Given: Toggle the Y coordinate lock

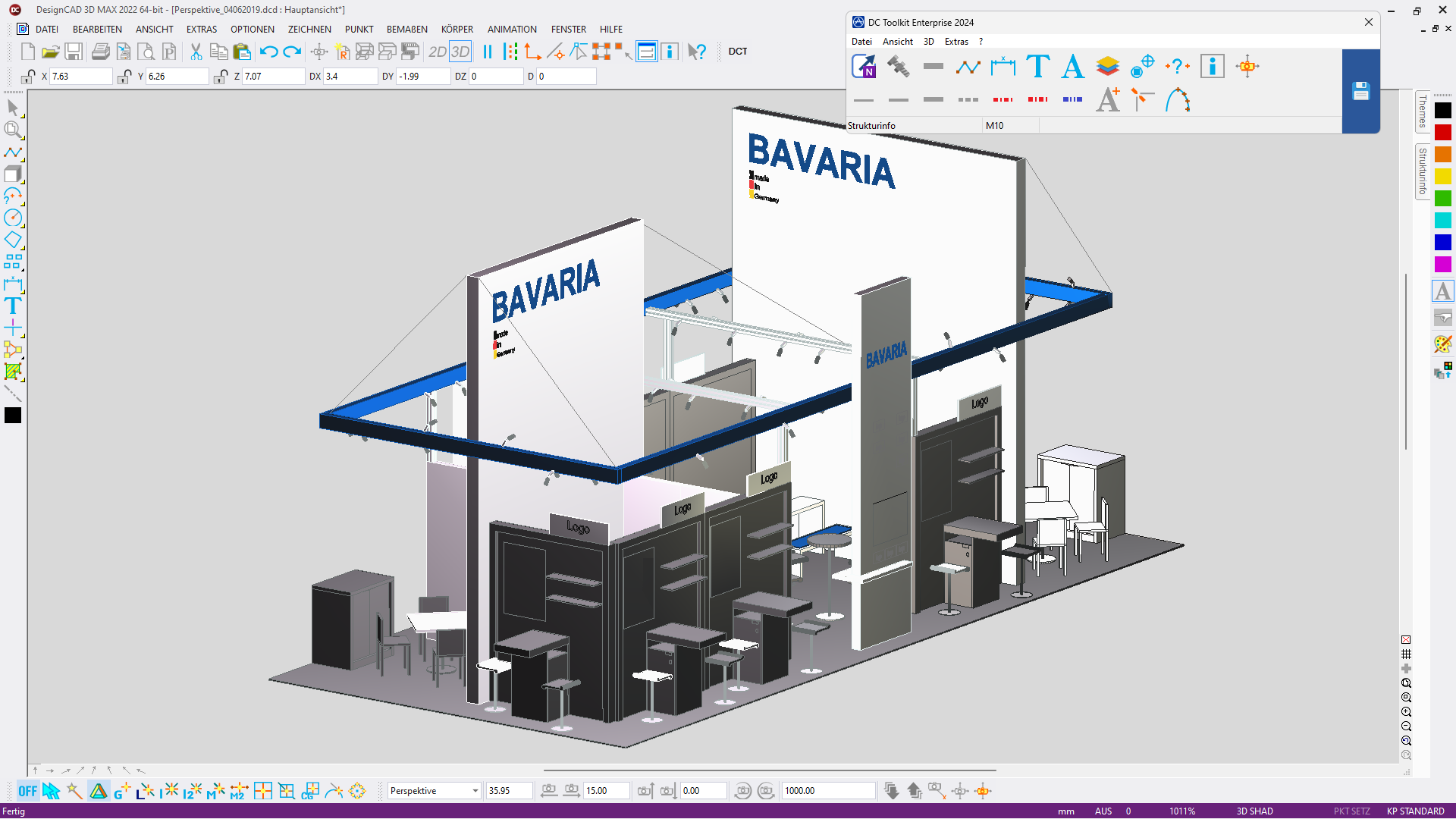Looking at the screenshot, I should click(124, 77).
